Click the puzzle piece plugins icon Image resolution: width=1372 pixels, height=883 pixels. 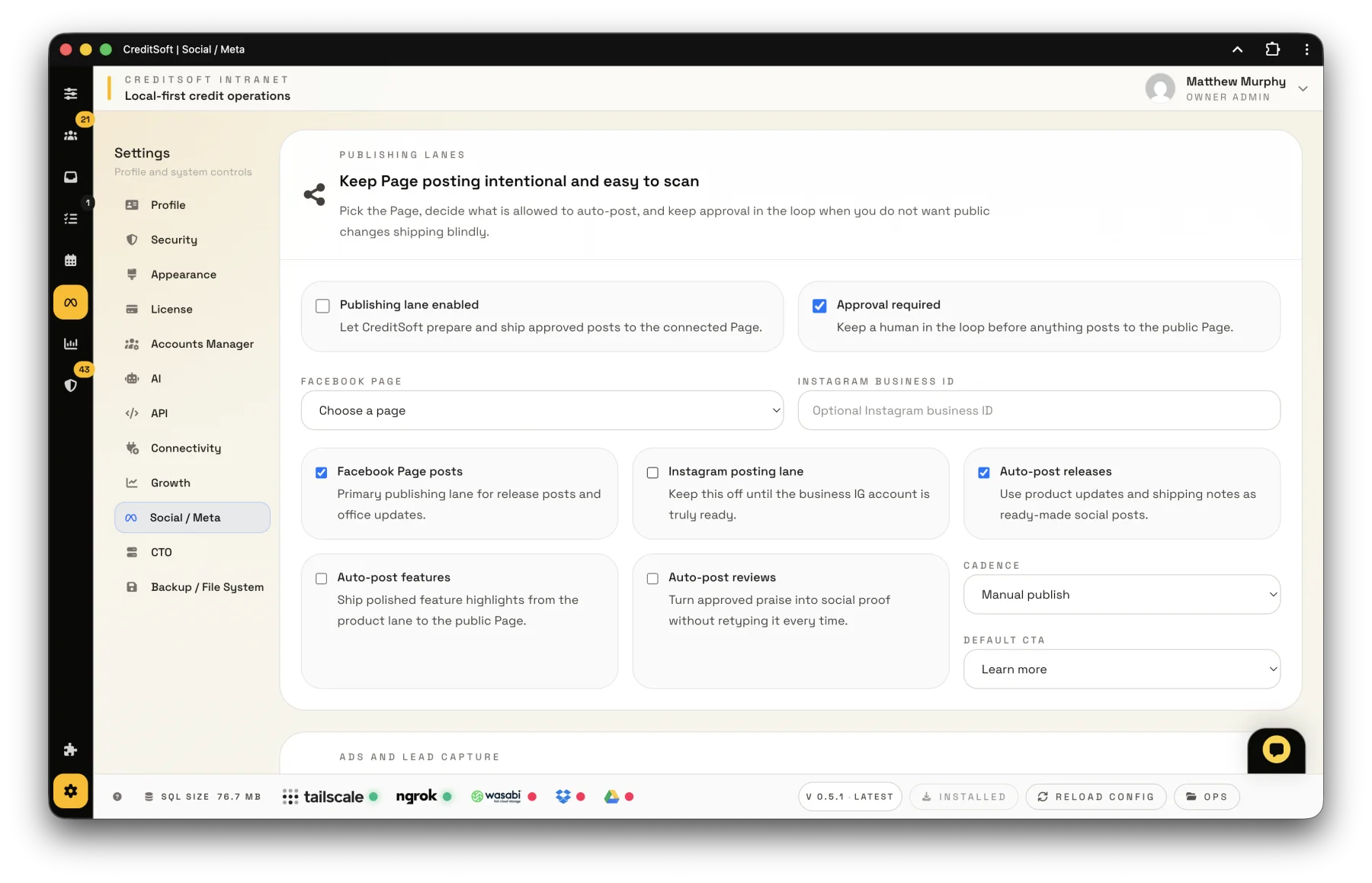pyautogui.click(x=71, y=750)
